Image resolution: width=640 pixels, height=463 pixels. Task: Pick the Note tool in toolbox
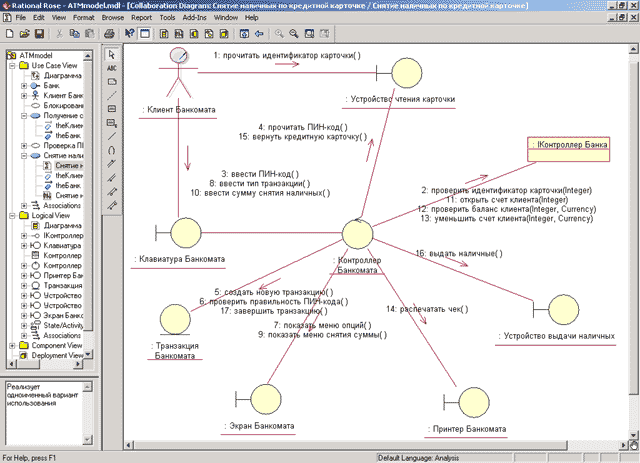(112, 83)
